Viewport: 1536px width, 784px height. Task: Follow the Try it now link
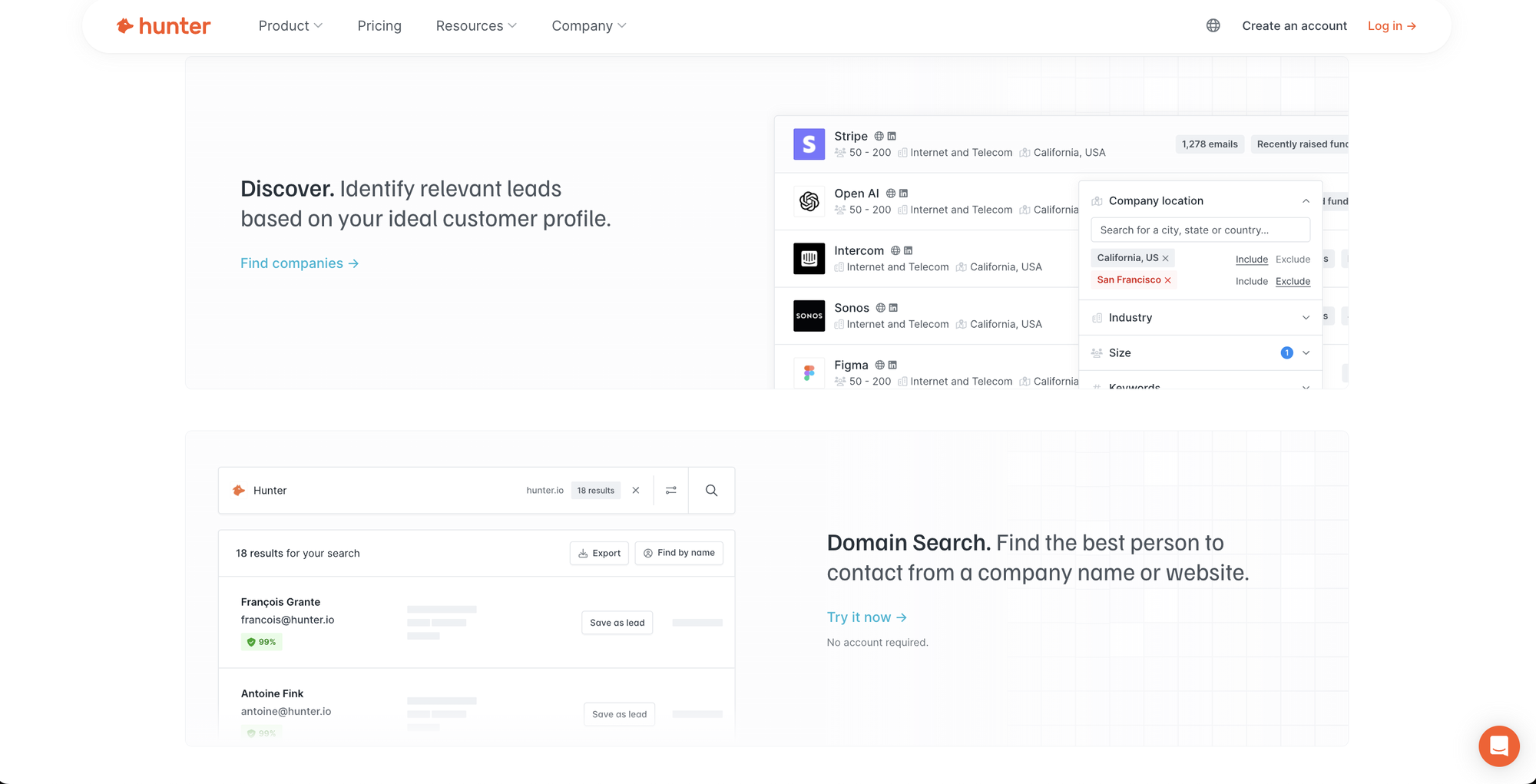click(867, 617)
